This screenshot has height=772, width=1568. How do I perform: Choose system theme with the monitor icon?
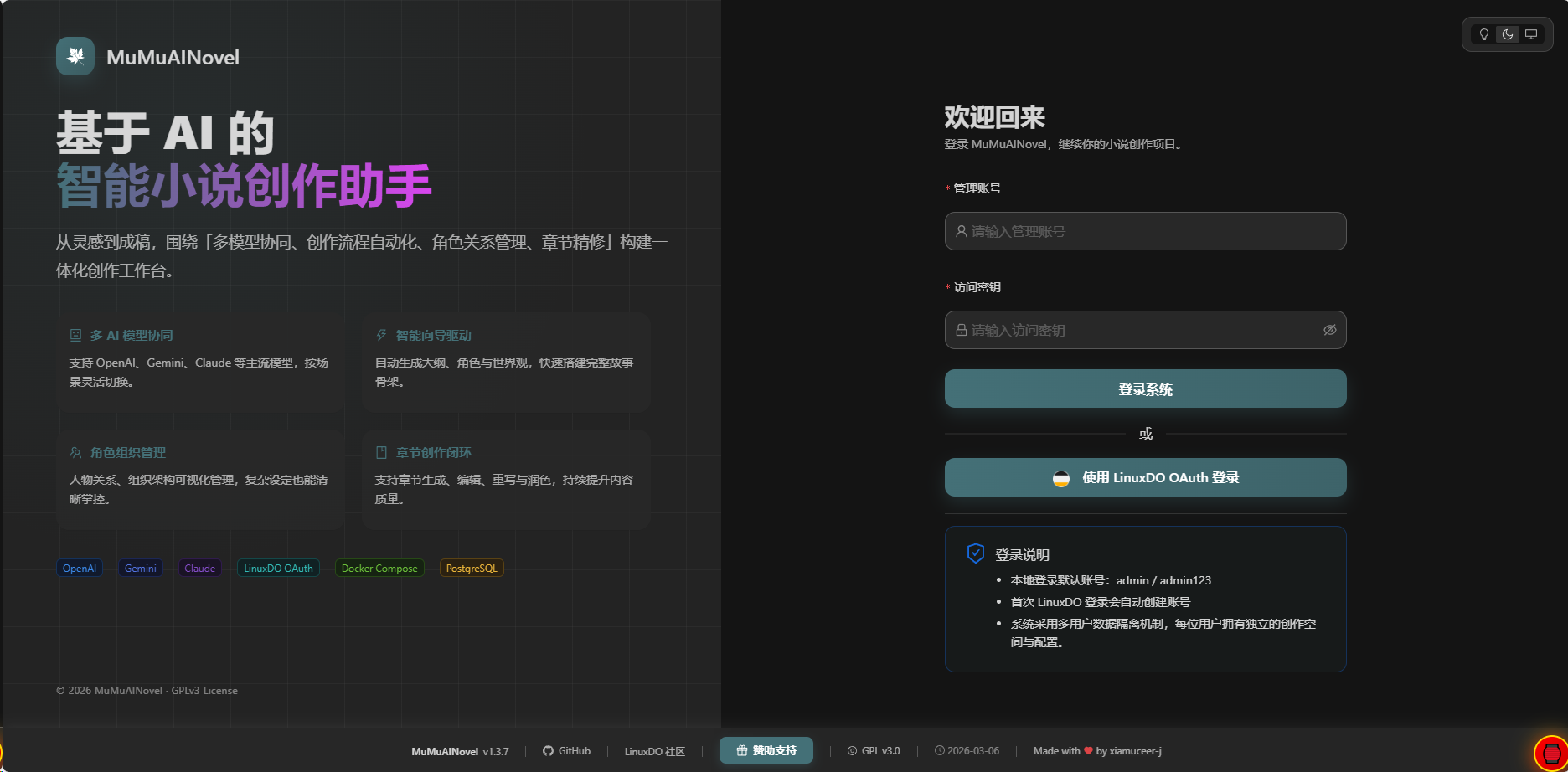tap(1531, 34)
